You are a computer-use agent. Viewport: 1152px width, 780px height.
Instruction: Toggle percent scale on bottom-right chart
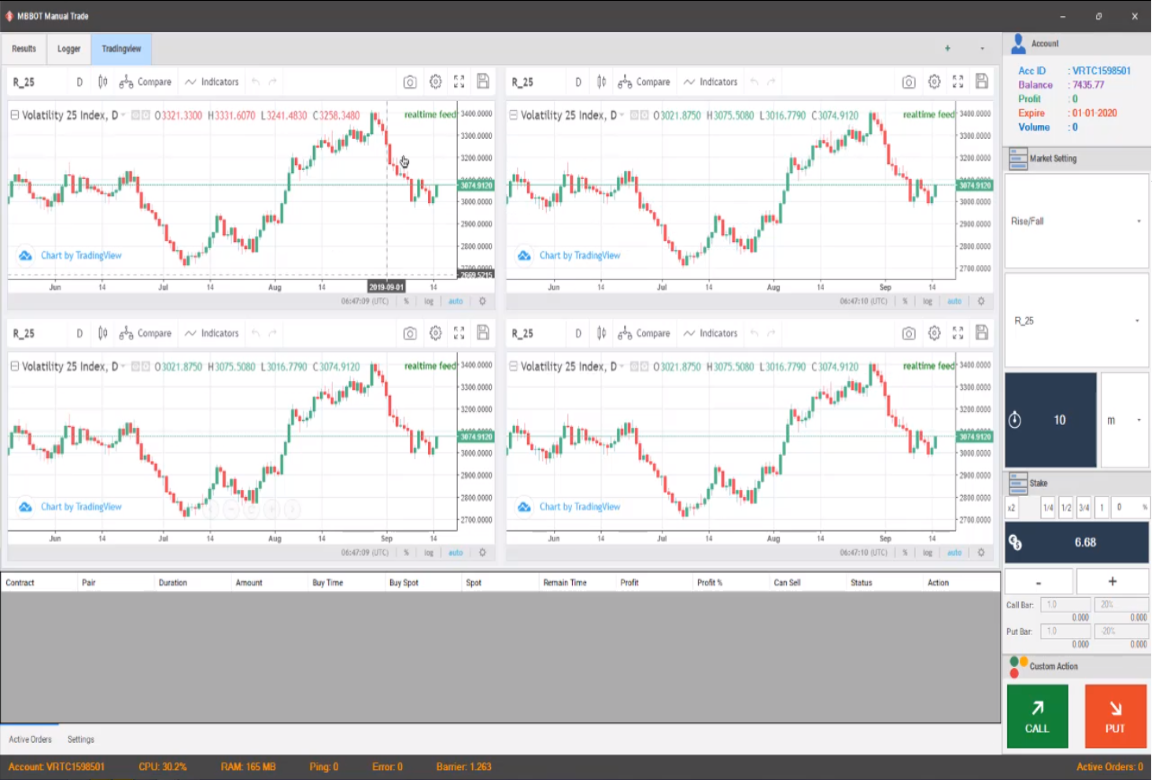coord(905,552)
